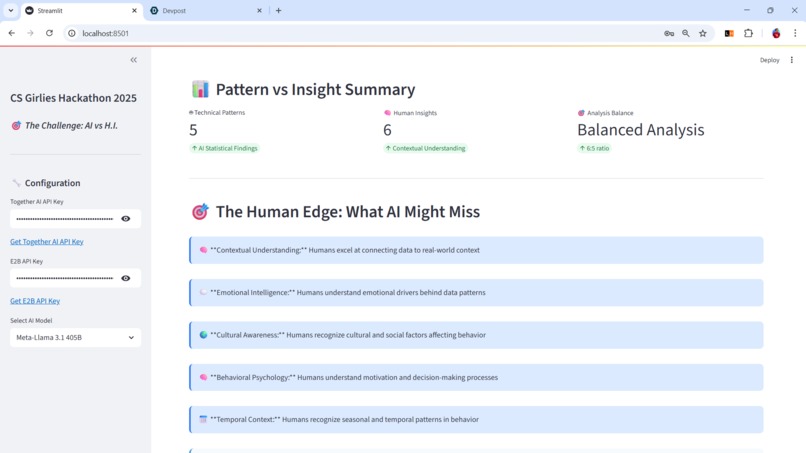Click the brain icon in Behavioral Psychology card

(x=204, y=377)
